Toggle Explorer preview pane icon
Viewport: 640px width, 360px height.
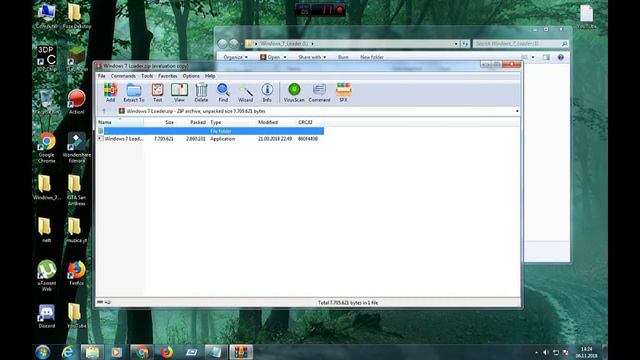coord(546,57)
